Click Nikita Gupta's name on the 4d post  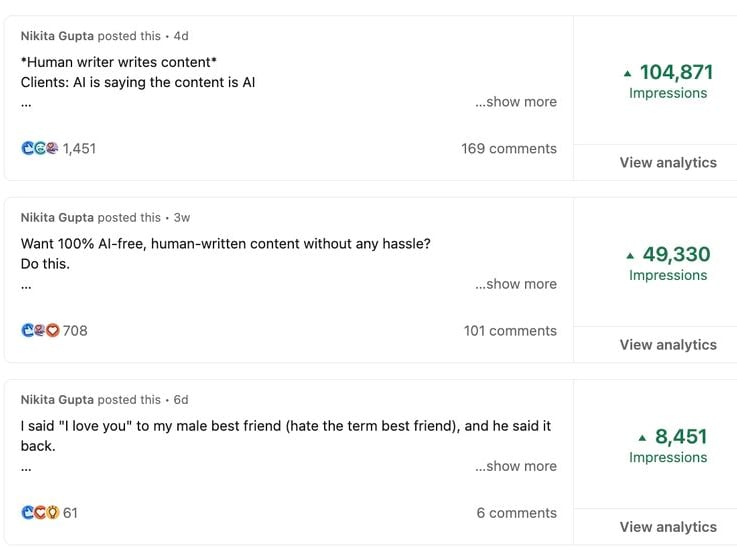point(57,36)
